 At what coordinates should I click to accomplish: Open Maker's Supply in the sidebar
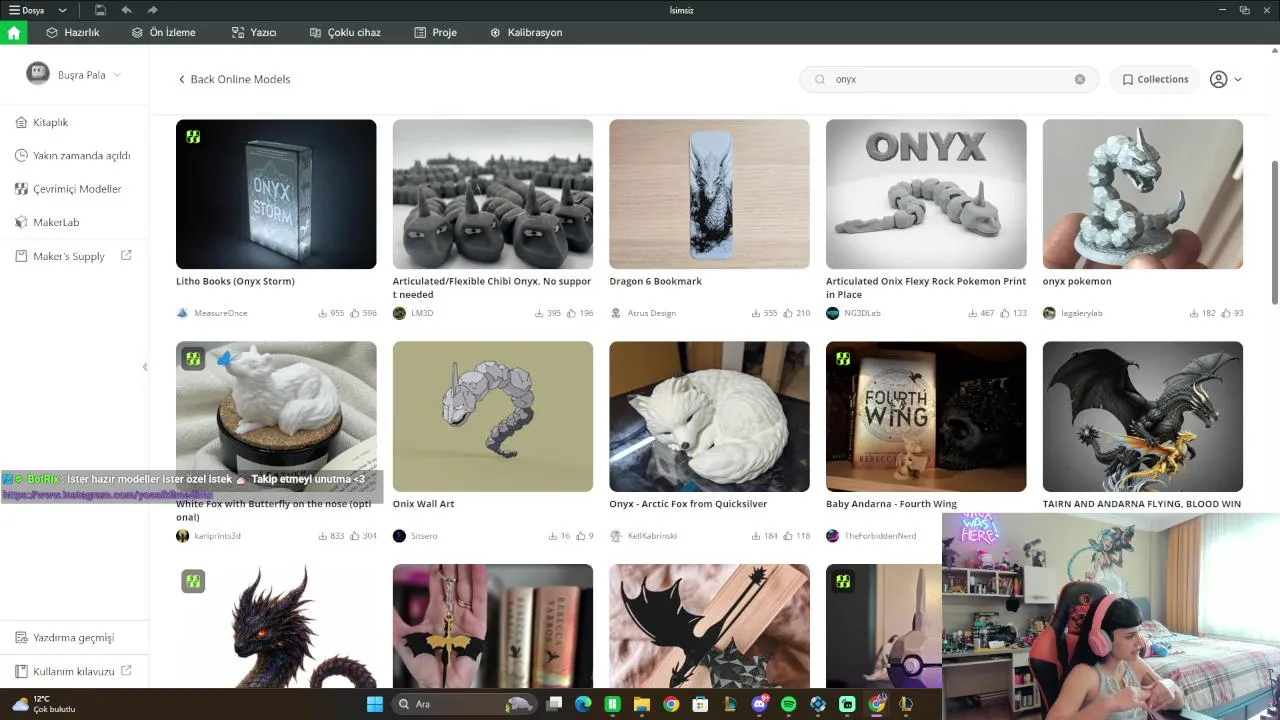61,256
